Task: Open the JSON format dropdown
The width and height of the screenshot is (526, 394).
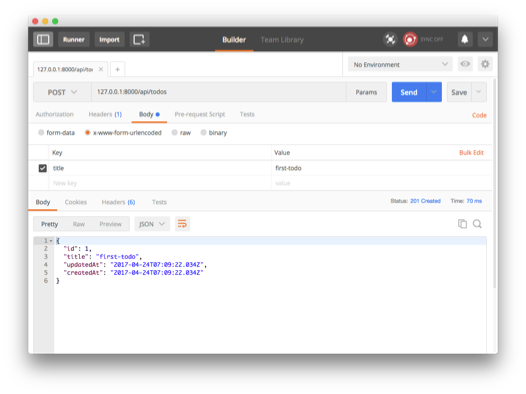Action: [x=152, y=224]
